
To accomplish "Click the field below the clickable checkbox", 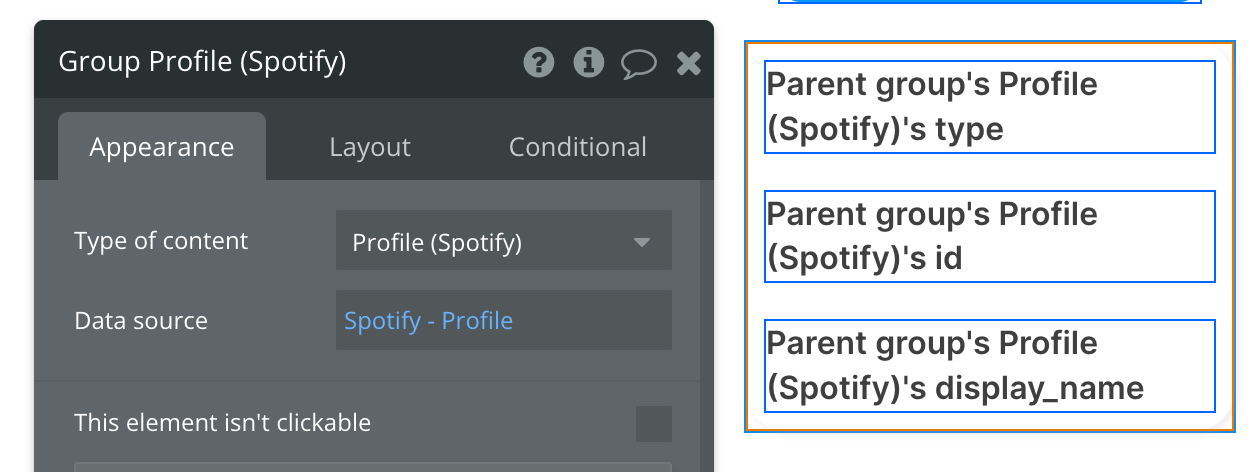I will coord(372,466).
